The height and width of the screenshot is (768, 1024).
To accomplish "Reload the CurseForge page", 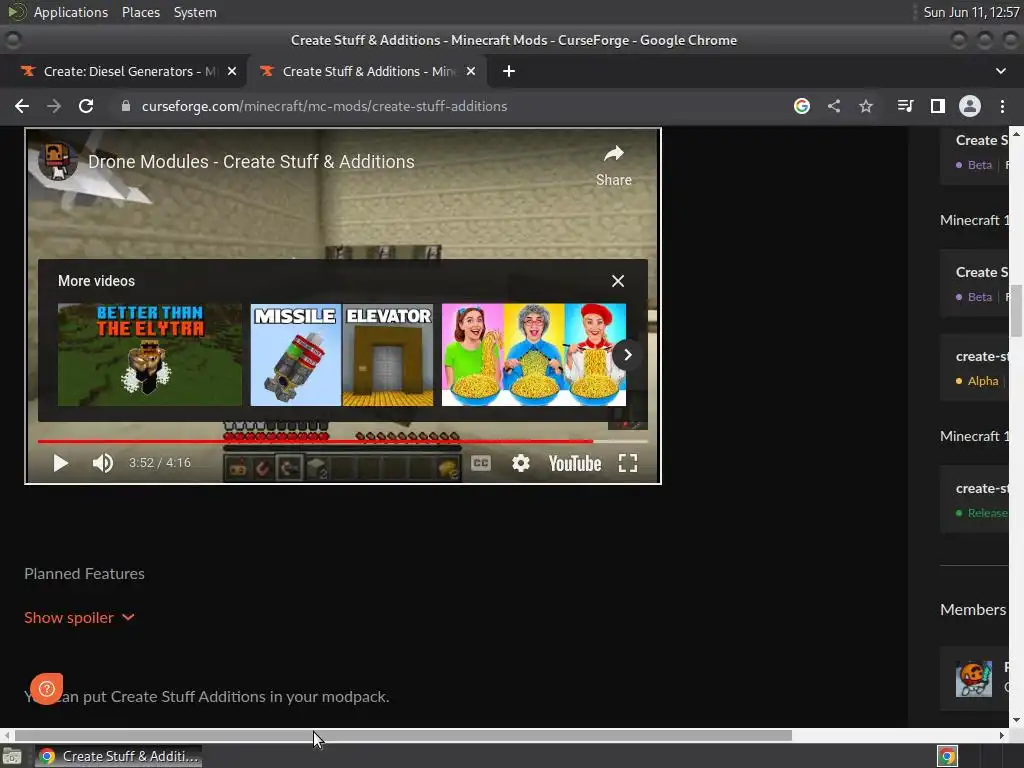I will click(x=86, y=106).
